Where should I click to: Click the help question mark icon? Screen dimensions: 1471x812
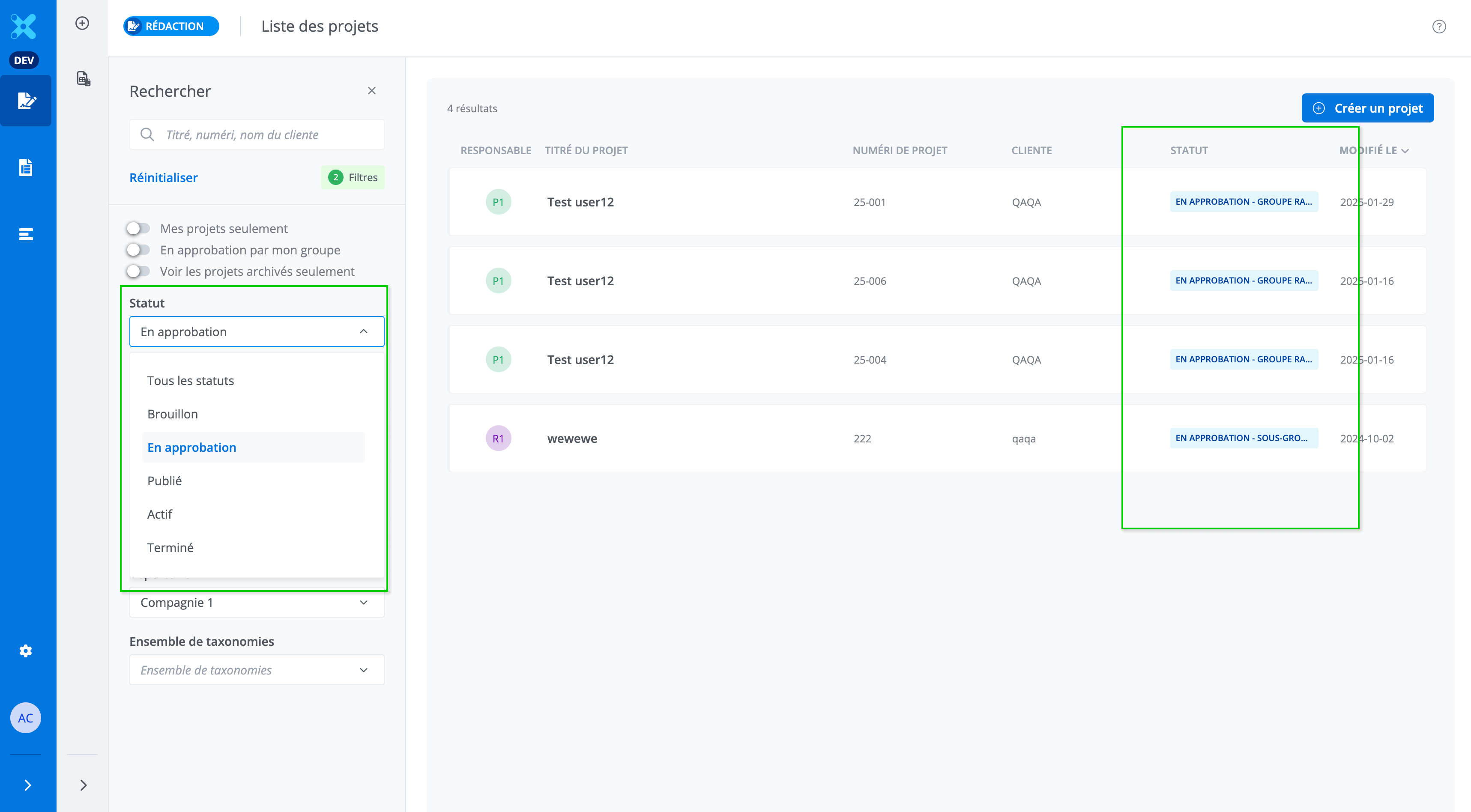pos(1438,27)
